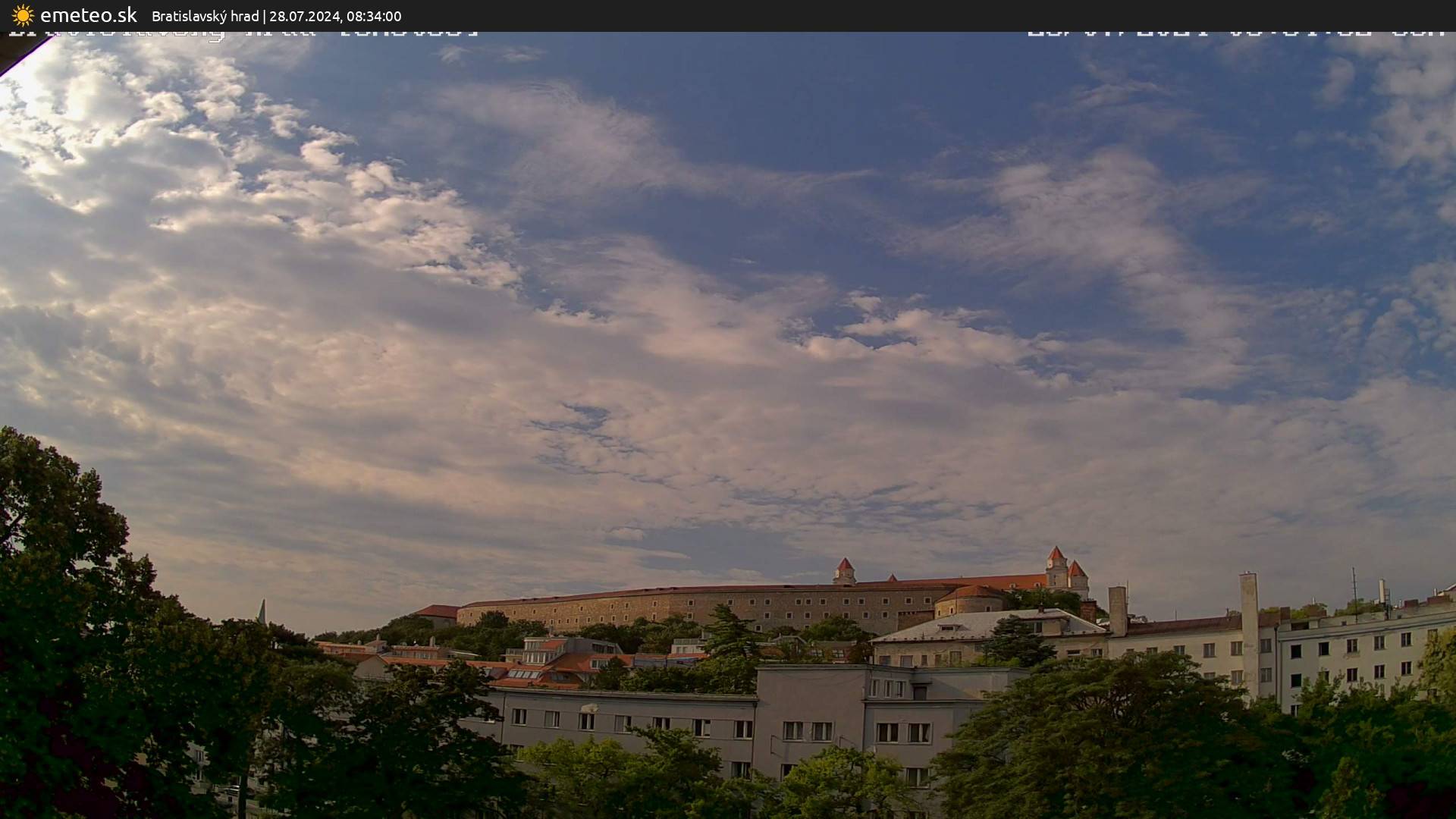Expand the Bratislavský hrad location label
Screen dimensions: 1456x819
[x=205, y=16]
